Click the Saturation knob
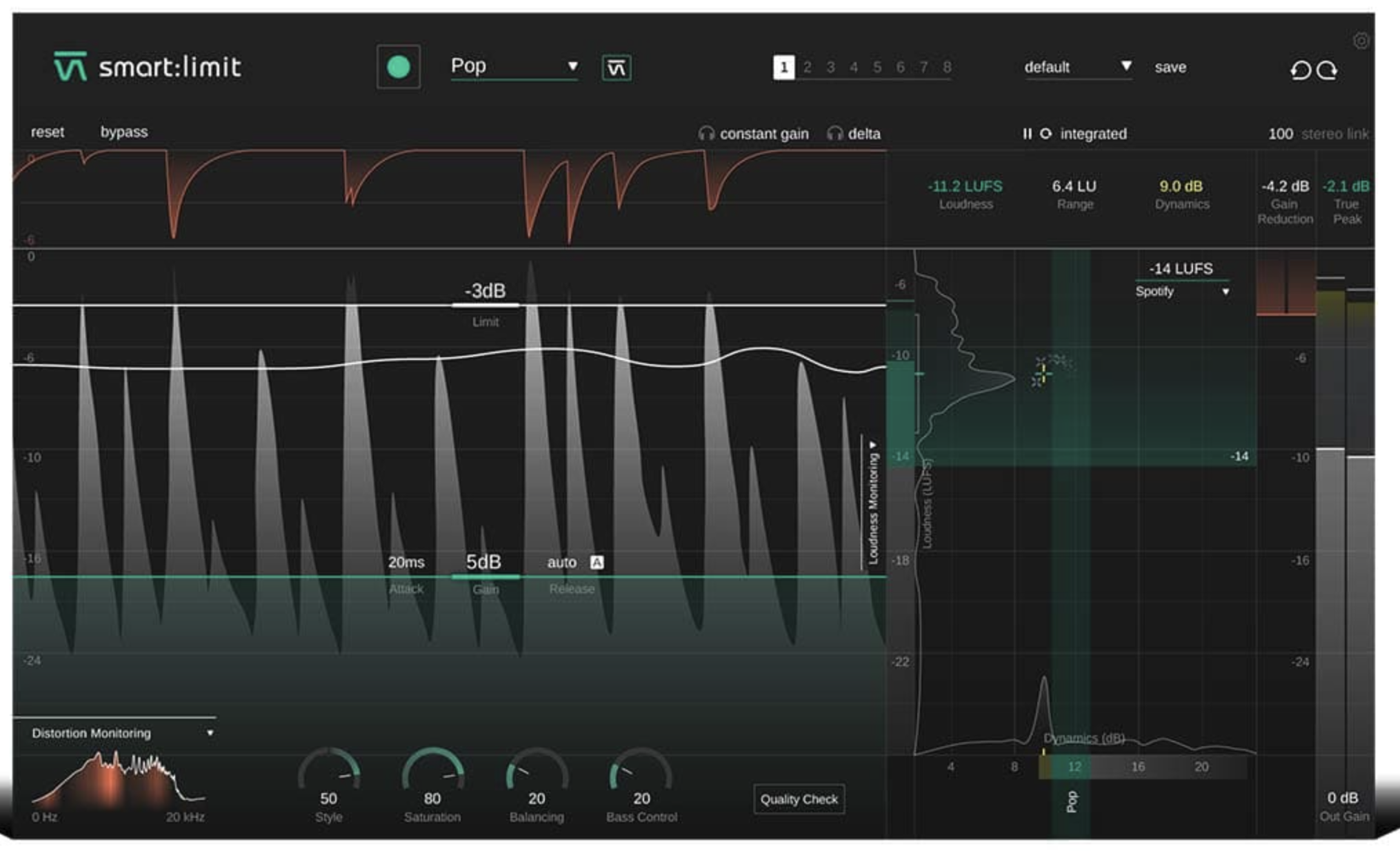The height and width of the screenshot is (851, 1400). 432,774
